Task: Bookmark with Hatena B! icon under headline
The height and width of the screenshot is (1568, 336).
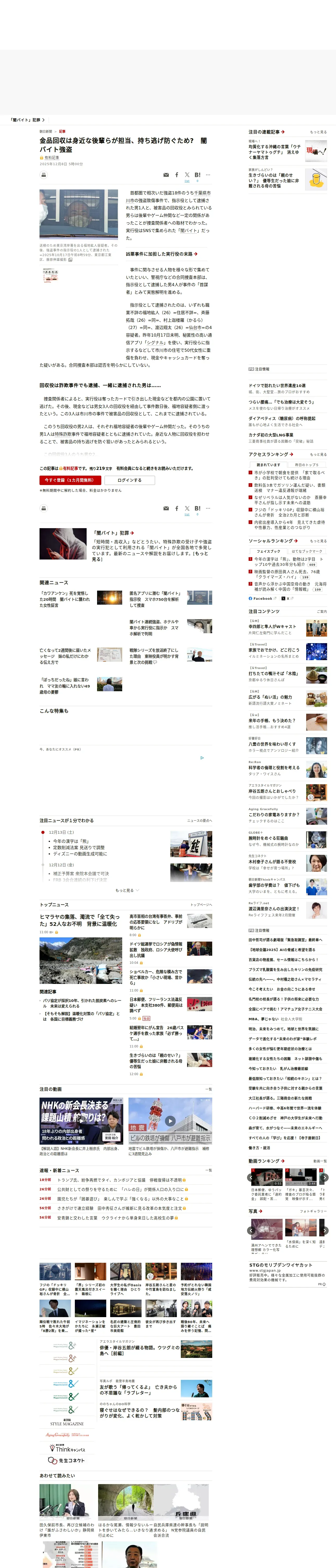Action: pos(197,175)
